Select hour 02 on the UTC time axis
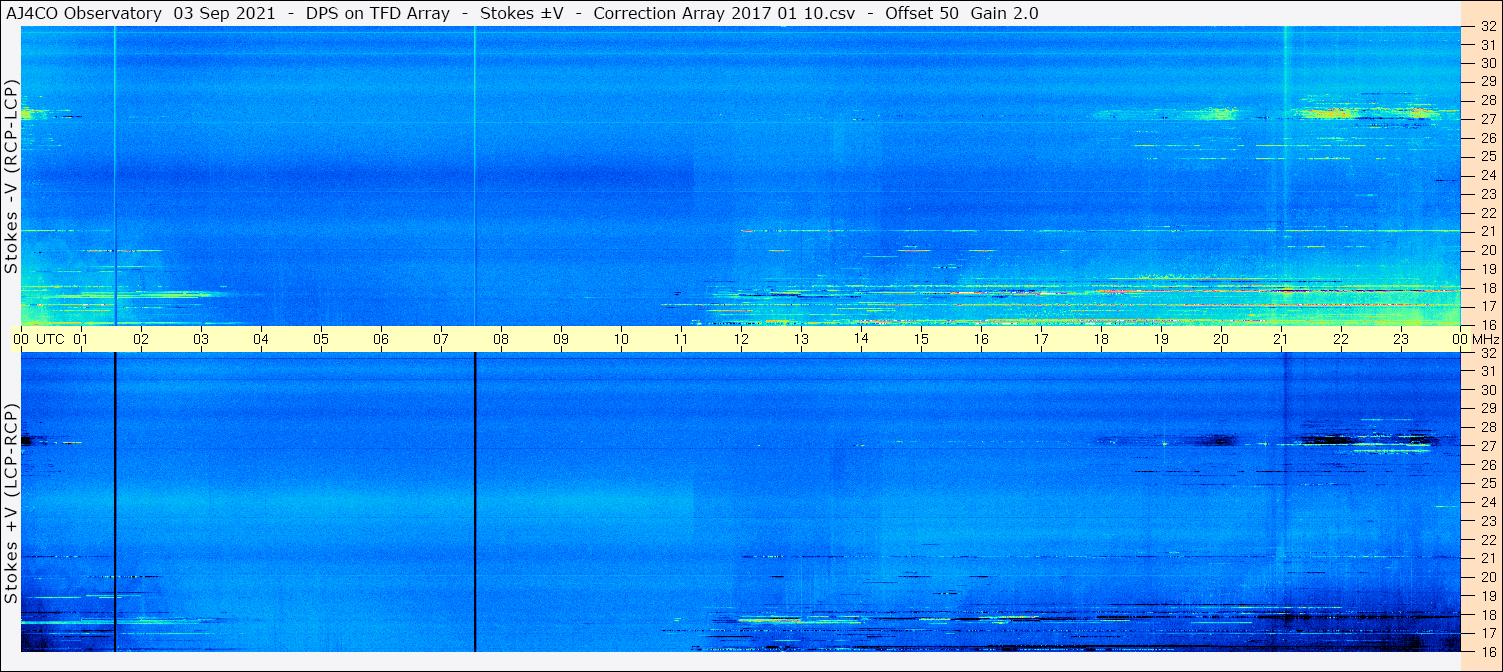 click(141, 339)
